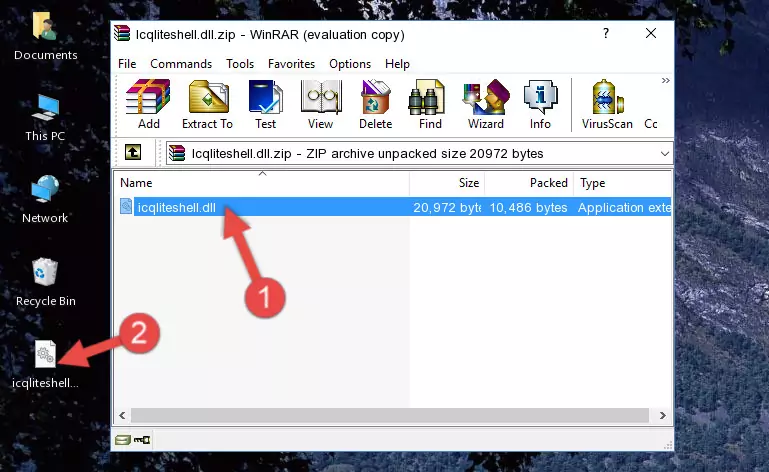This screenshot has width=769, height=472.
Task: Open the File menu
Action: (127, 64)
